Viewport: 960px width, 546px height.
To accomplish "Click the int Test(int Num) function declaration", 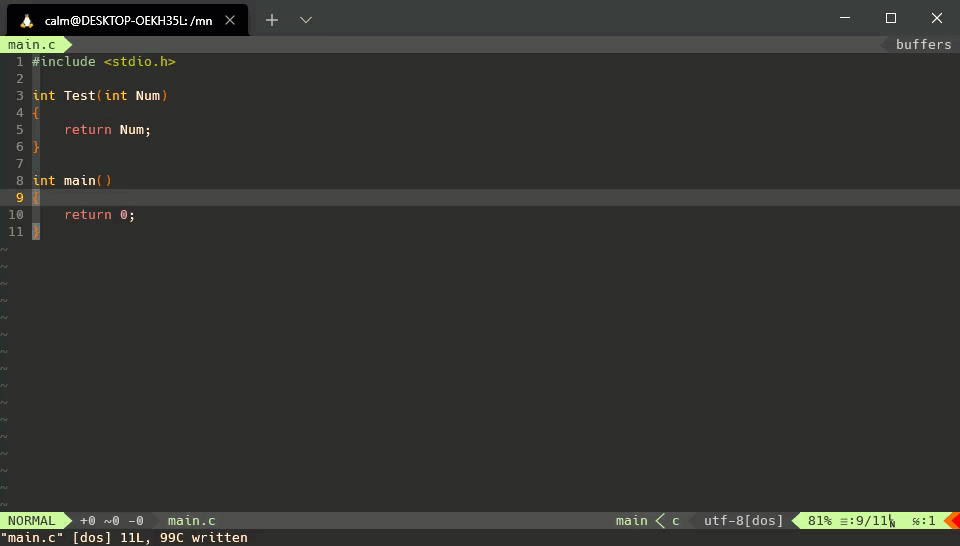I will 100,95.
